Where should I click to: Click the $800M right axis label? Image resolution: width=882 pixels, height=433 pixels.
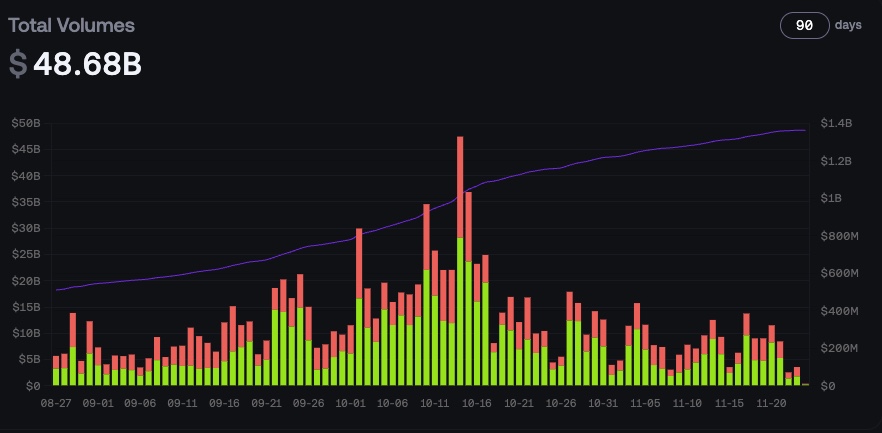(x=838, y=236)
